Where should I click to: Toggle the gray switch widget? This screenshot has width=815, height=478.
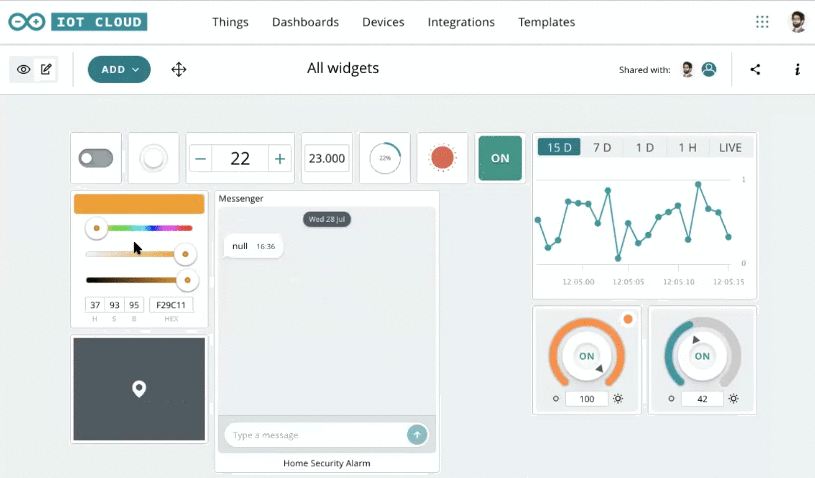point(96,158)
